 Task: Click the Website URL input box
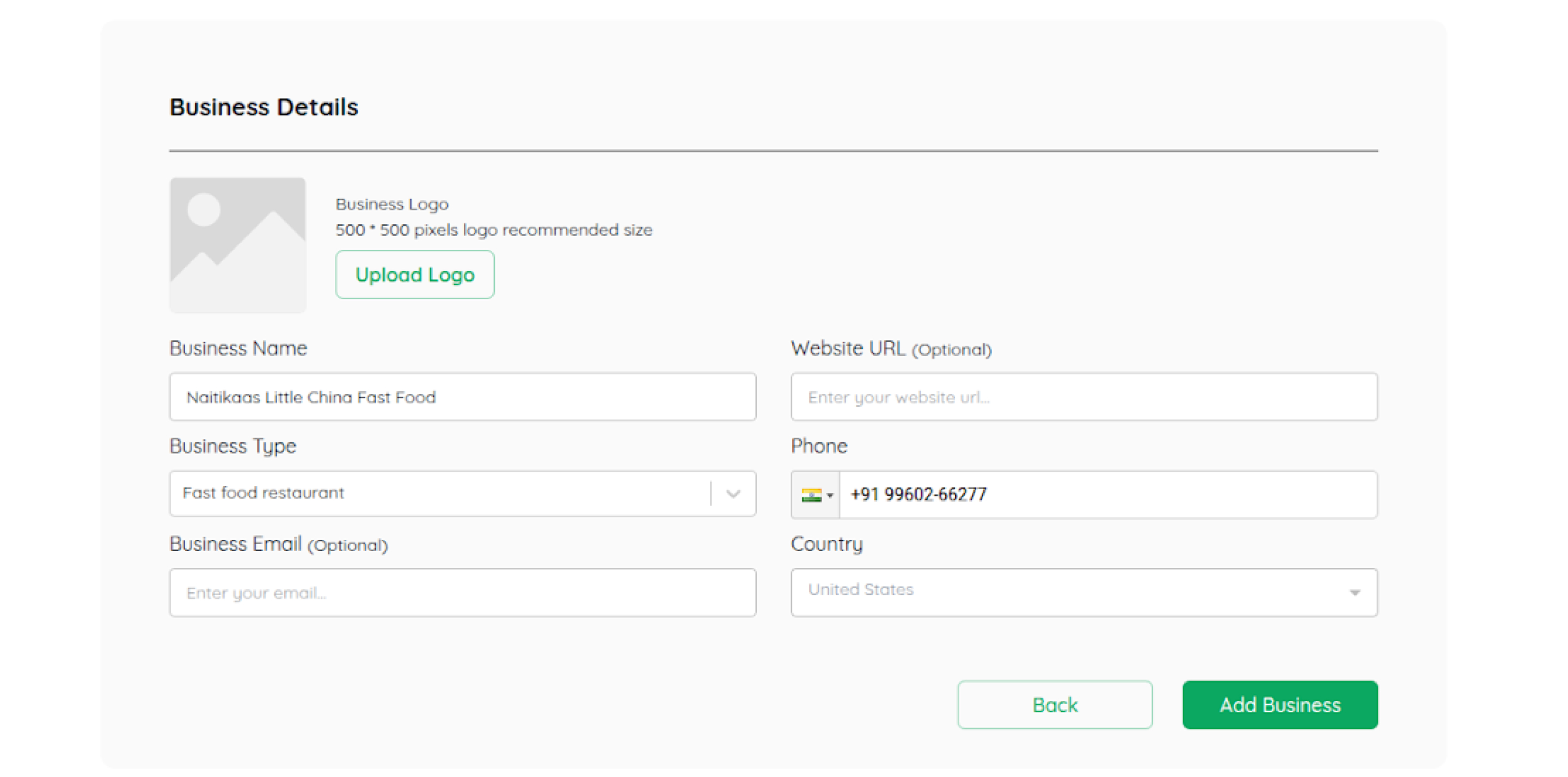pos(1083,397)
